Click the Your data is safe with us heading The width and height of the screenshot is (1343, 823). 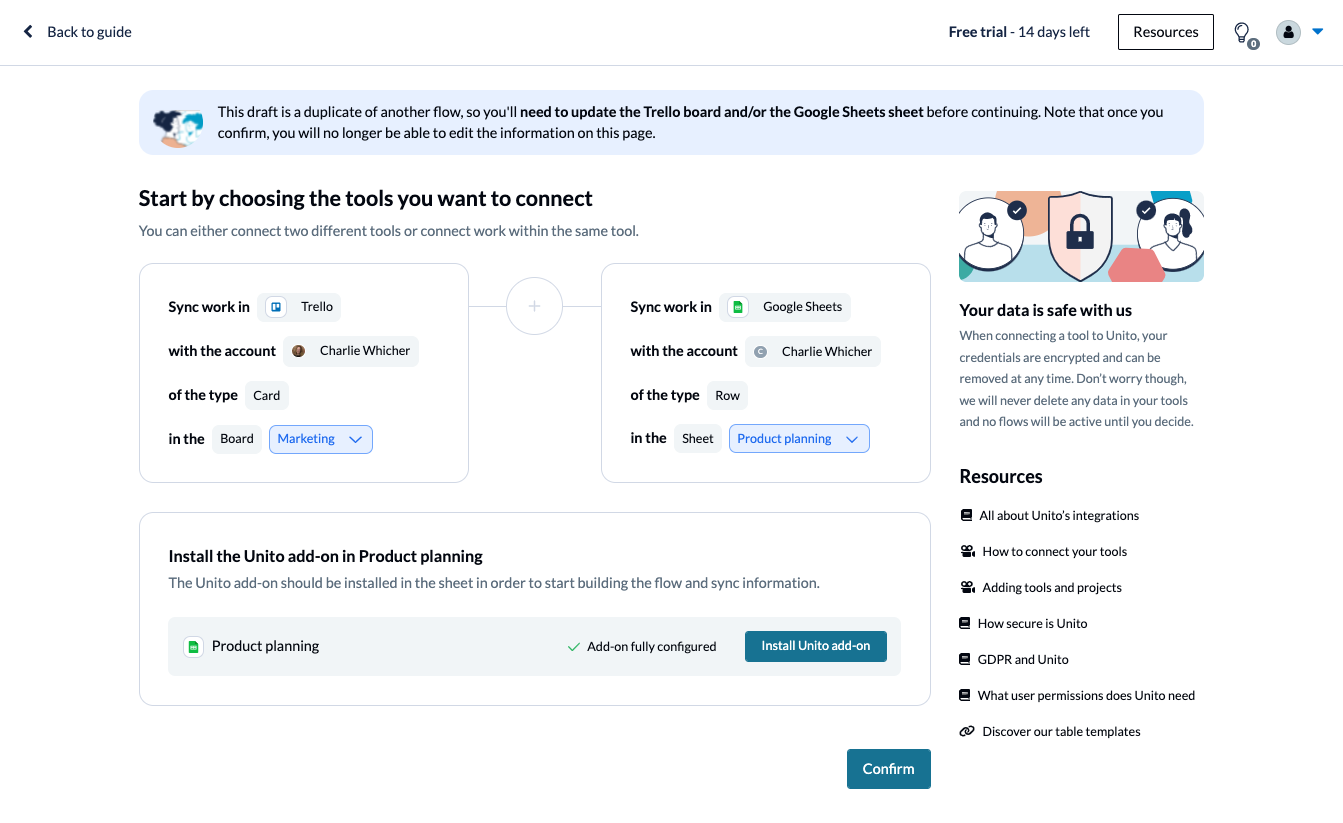(1046, 310)
